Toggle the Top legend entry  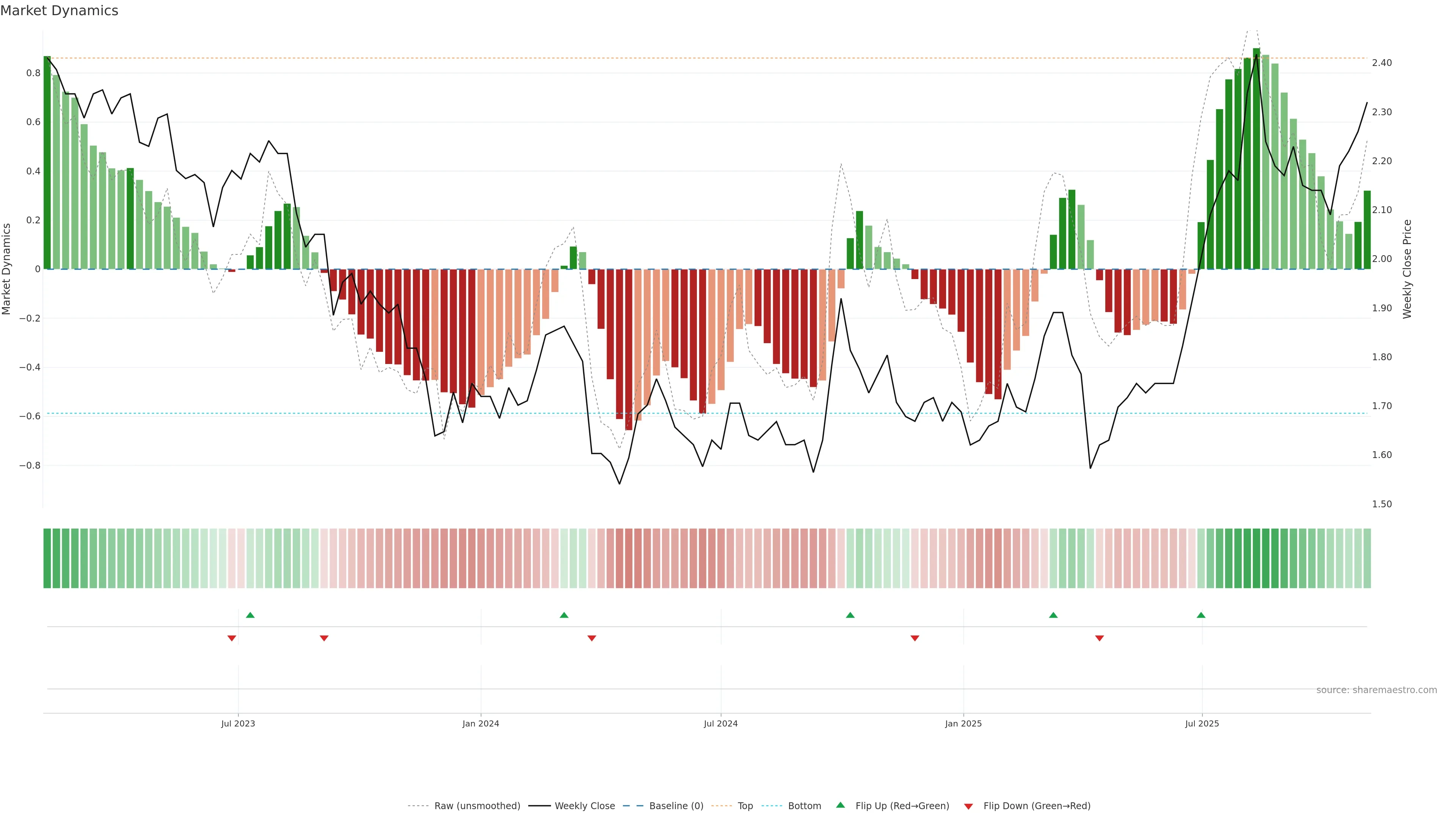(745, 806)
